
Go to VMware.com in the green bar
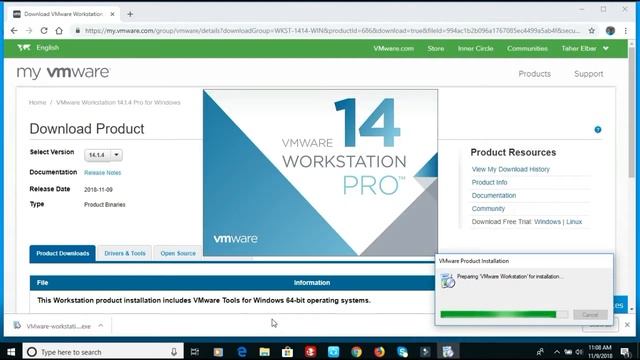pyautogui.click(x=393, y=48)
